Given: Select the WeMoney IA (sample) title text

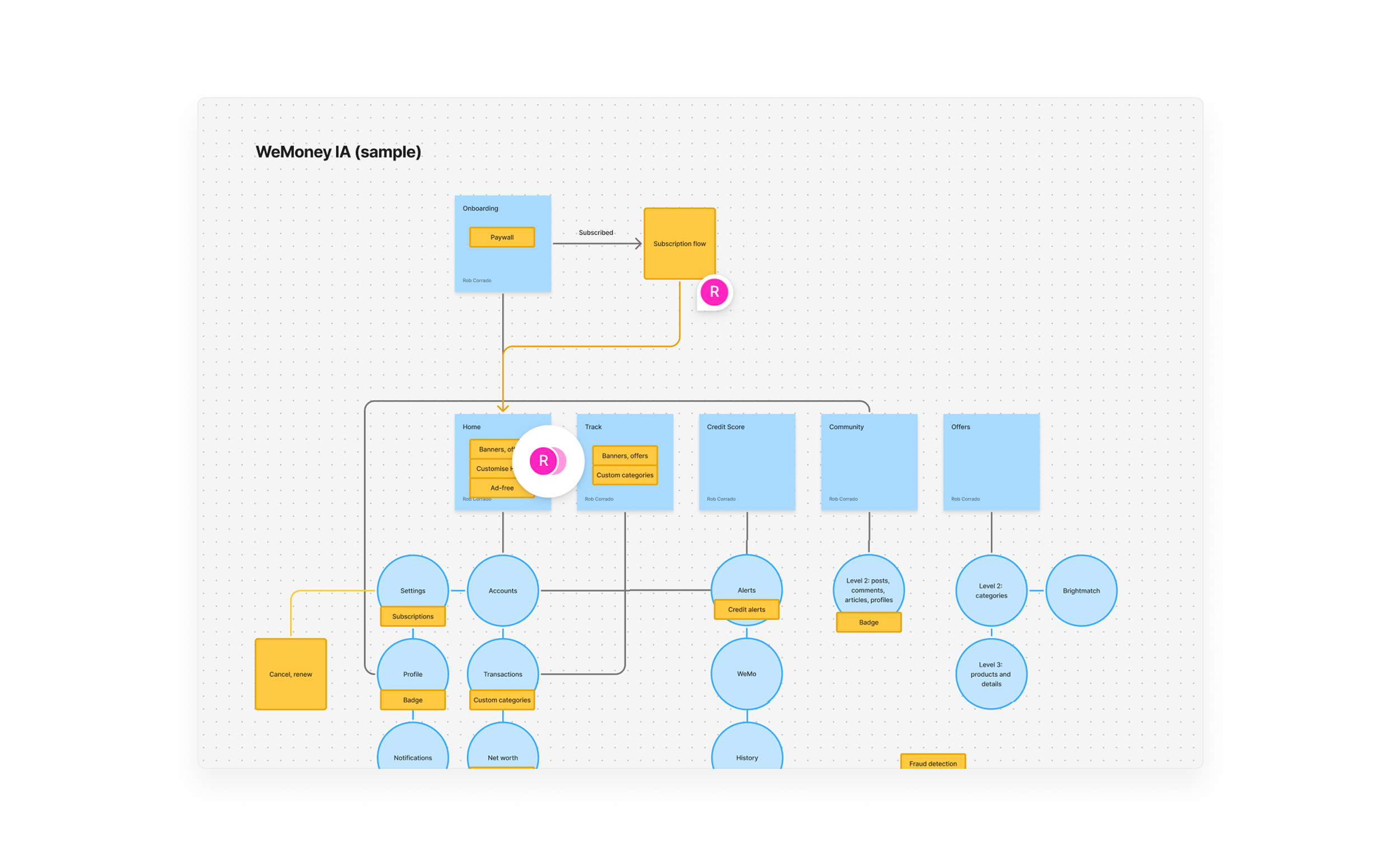Looking at the screenshot, I should (x=338, y=152).
